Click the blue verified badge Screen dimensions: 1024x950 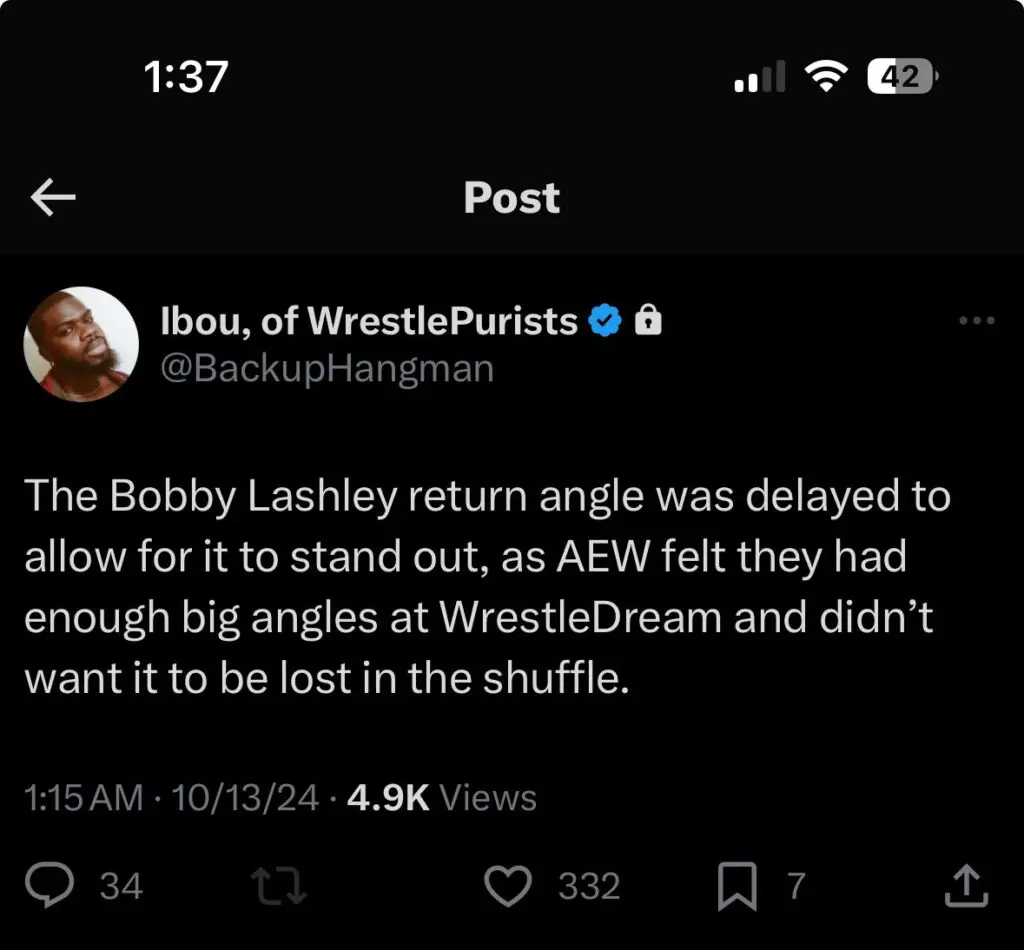606,321
